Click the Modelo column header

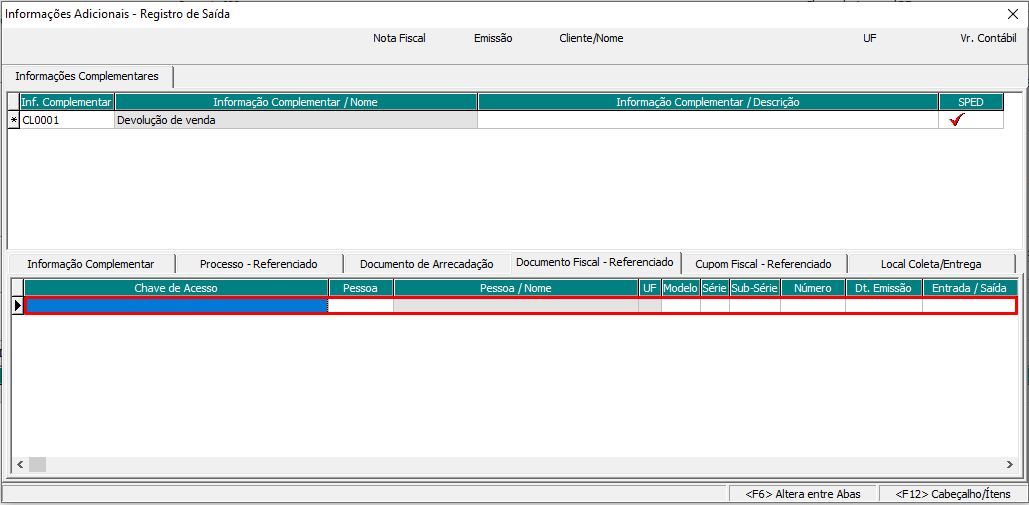[681, 288]
